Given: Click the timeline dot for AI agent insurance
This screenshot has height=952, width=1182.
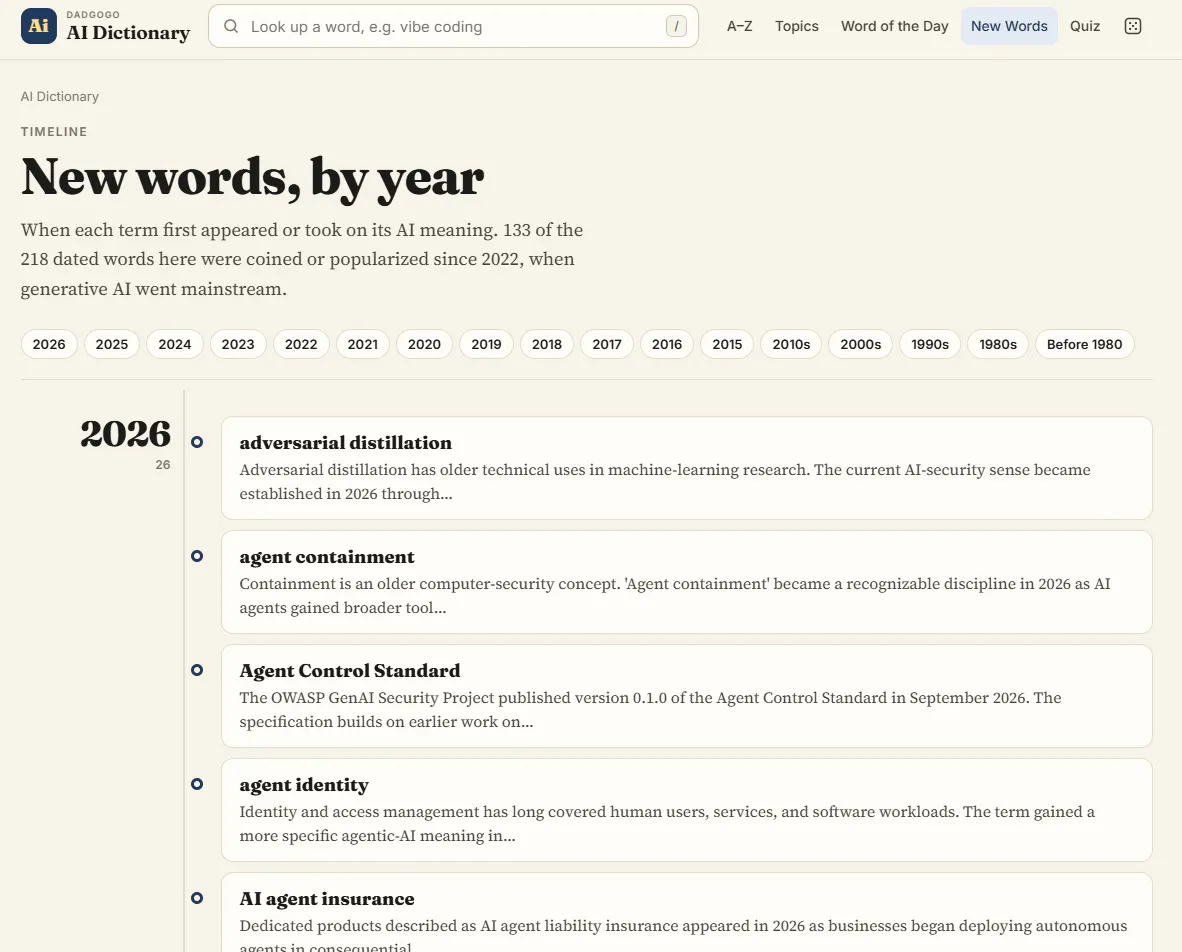Looking at the screenshot, I should pos(197,898).
